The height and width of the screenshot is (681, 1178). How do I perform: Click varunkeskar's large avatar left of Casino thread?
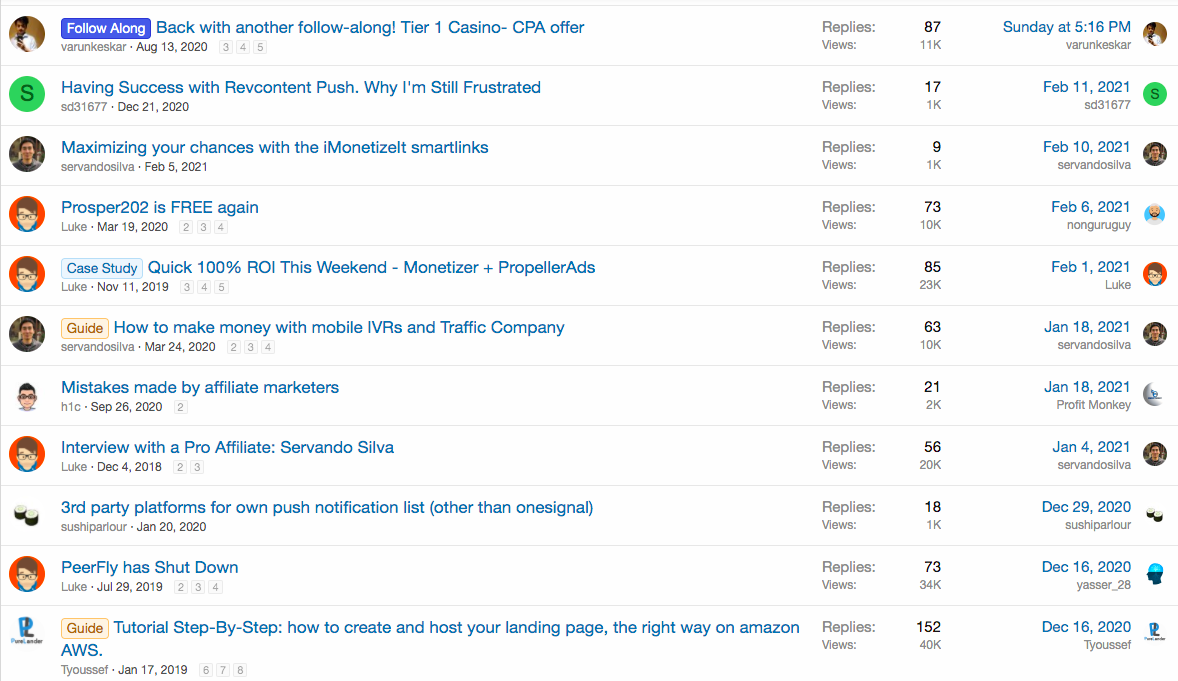tap(27, 35)
